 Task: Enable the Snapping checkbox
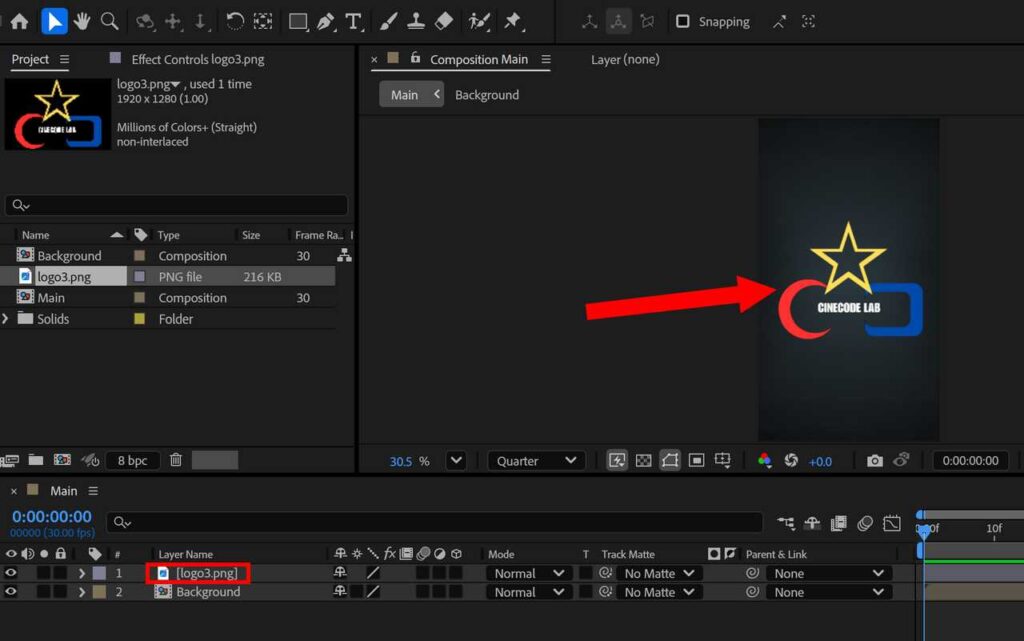[x=682, y=22]
